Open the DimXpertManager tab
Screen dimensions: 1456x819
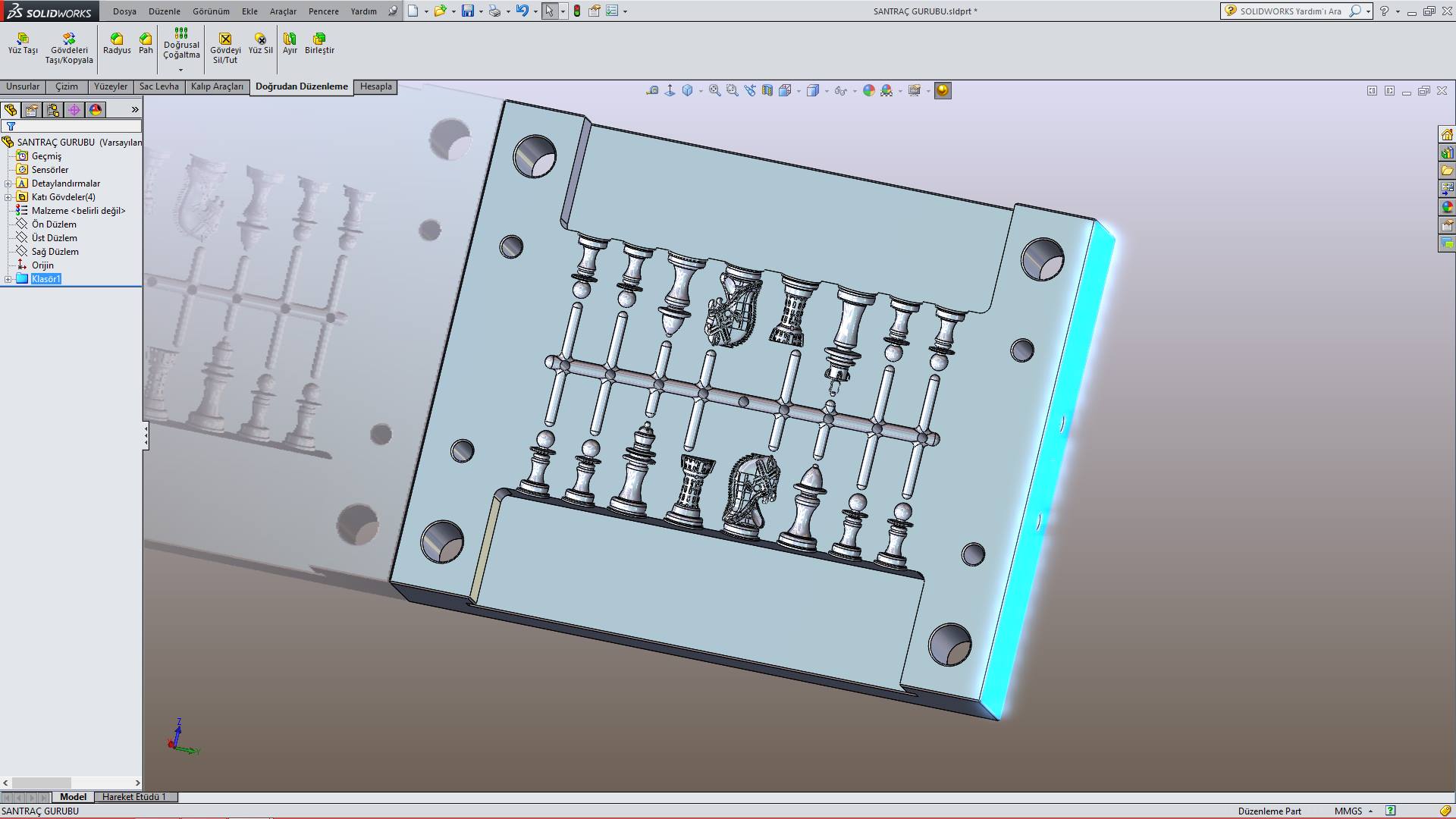pos(74,110)
